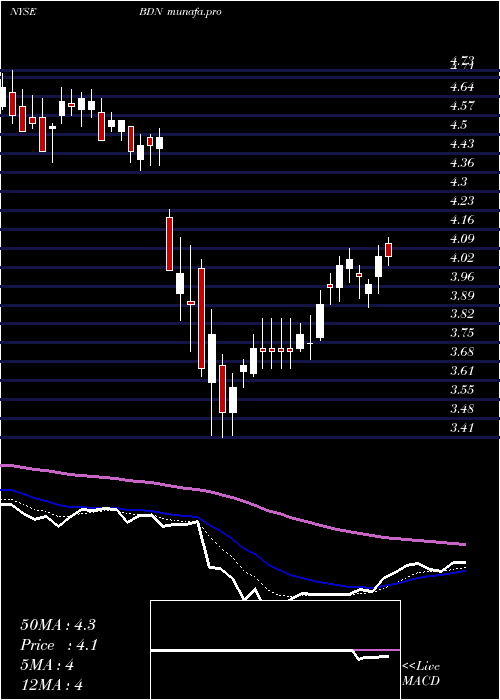Screen dimensions: 500x700
Task: Select the 3.41 price axis label
Action: click(x=462, y=428)
